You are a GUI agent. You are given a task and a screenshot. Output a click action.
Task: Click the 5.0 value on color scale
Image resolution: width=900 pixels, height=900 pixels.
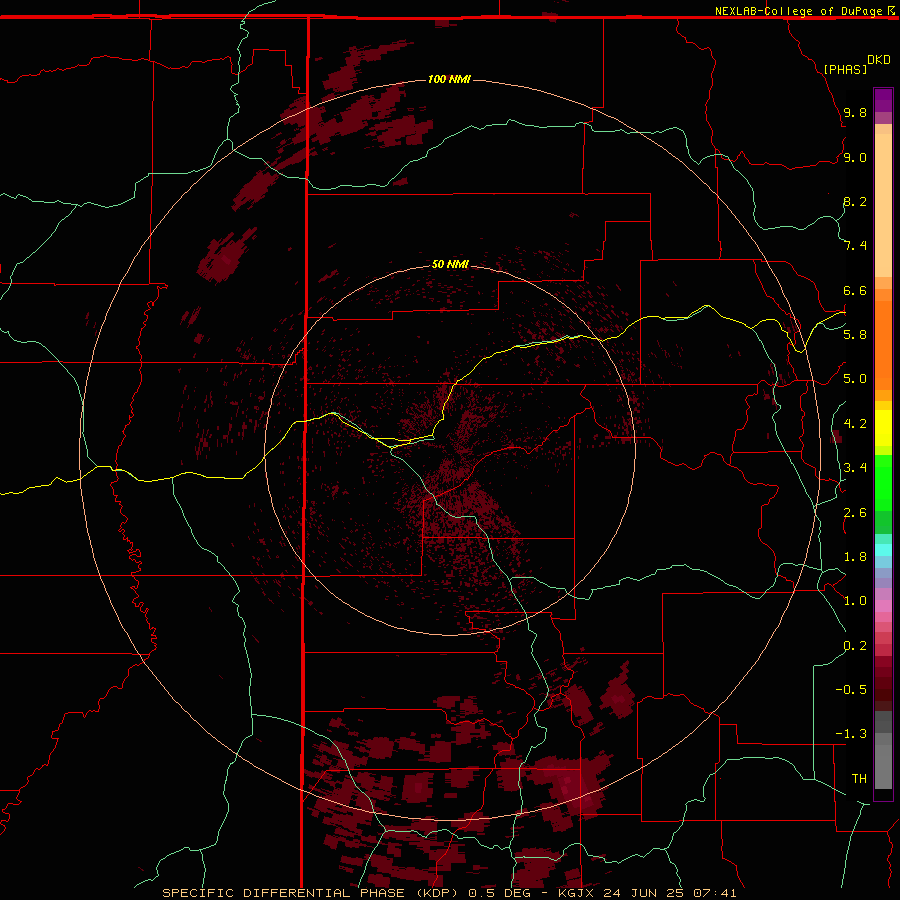(855, 379)
